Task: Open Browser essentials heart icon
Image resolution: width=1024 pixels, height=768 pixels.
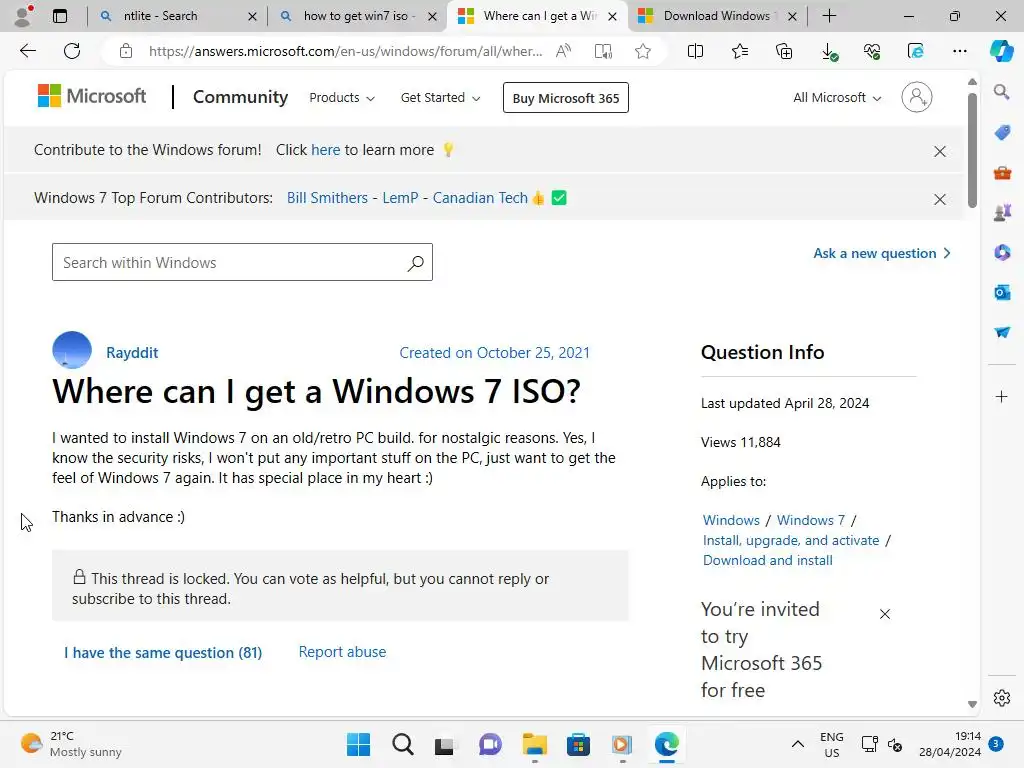Action: 872,51
